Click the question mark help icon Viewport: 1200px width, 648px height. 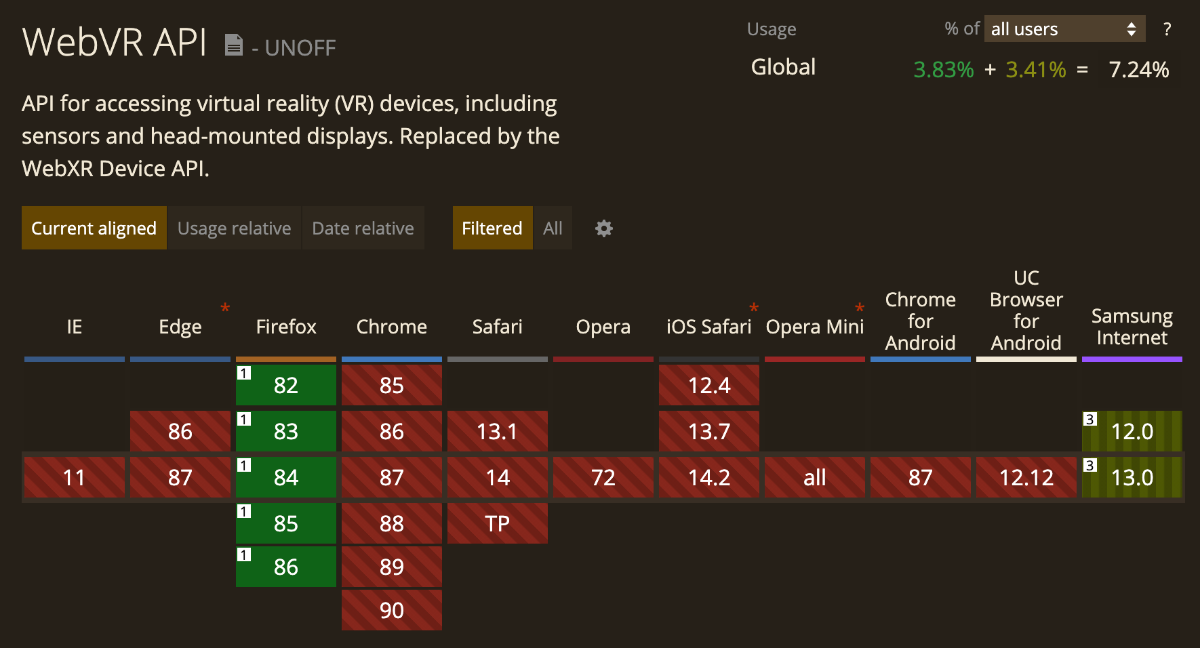tap(1166, 29)
